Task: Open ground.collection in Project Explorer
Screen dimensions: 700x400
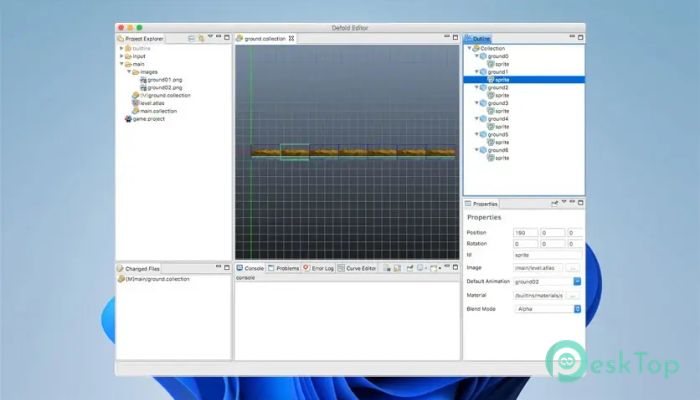Action: tap(165, 96)
